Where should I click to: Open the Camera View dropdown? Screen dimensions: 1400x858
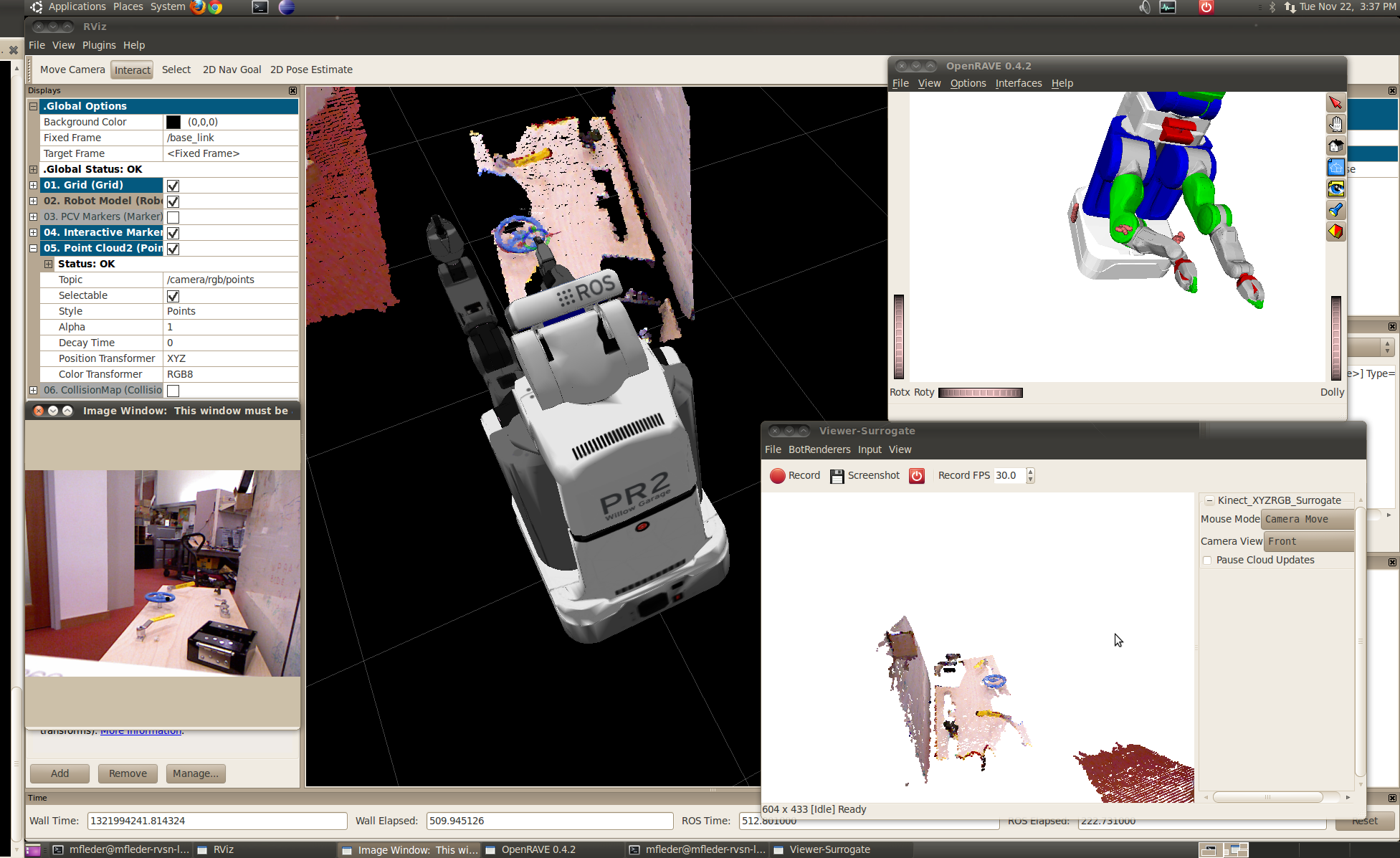pos(1309,541)
